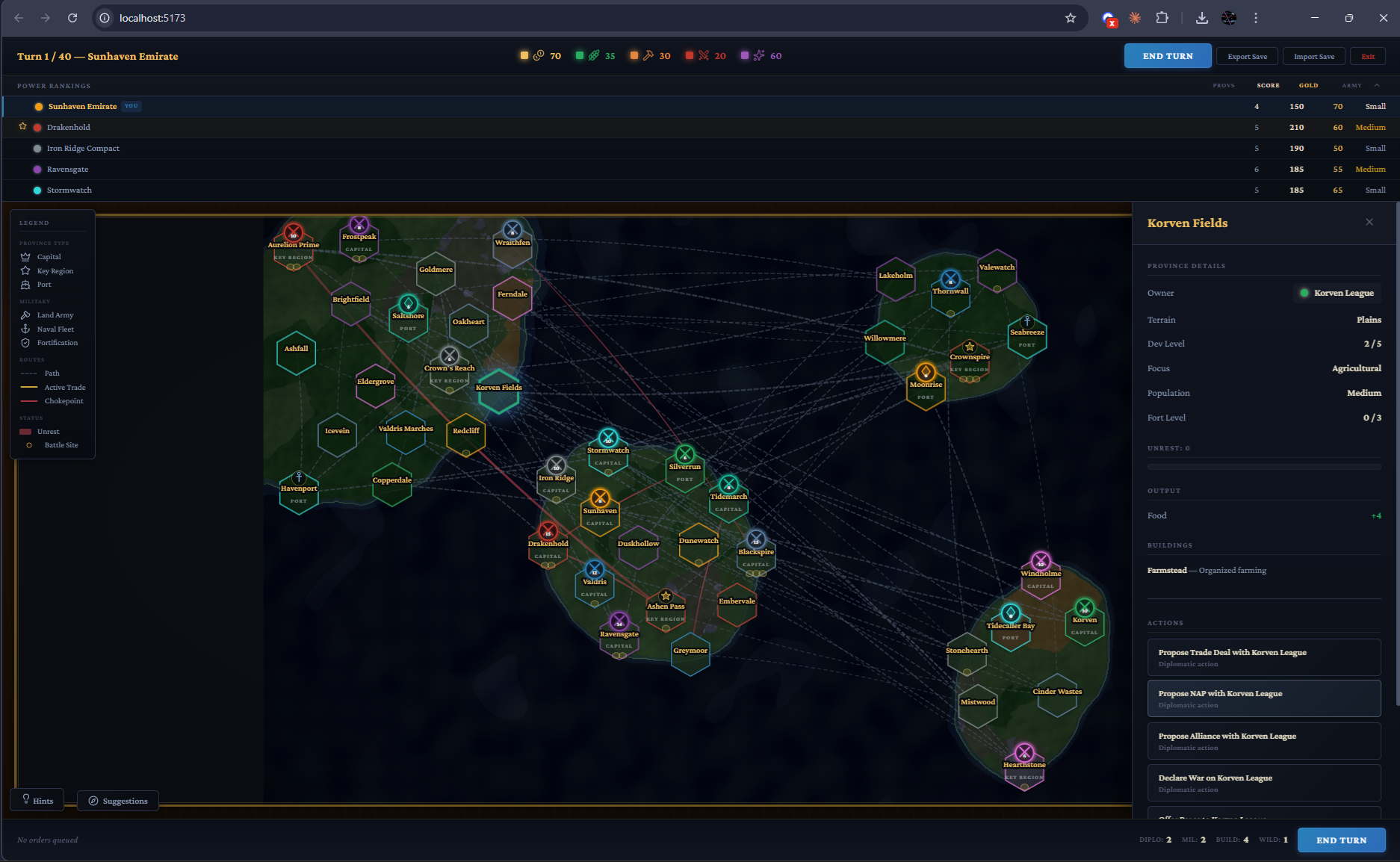The height and width of the screenshot is (862, 1400).
Task: Select the Crown's Reach army icon
Action: click(449, 356)
